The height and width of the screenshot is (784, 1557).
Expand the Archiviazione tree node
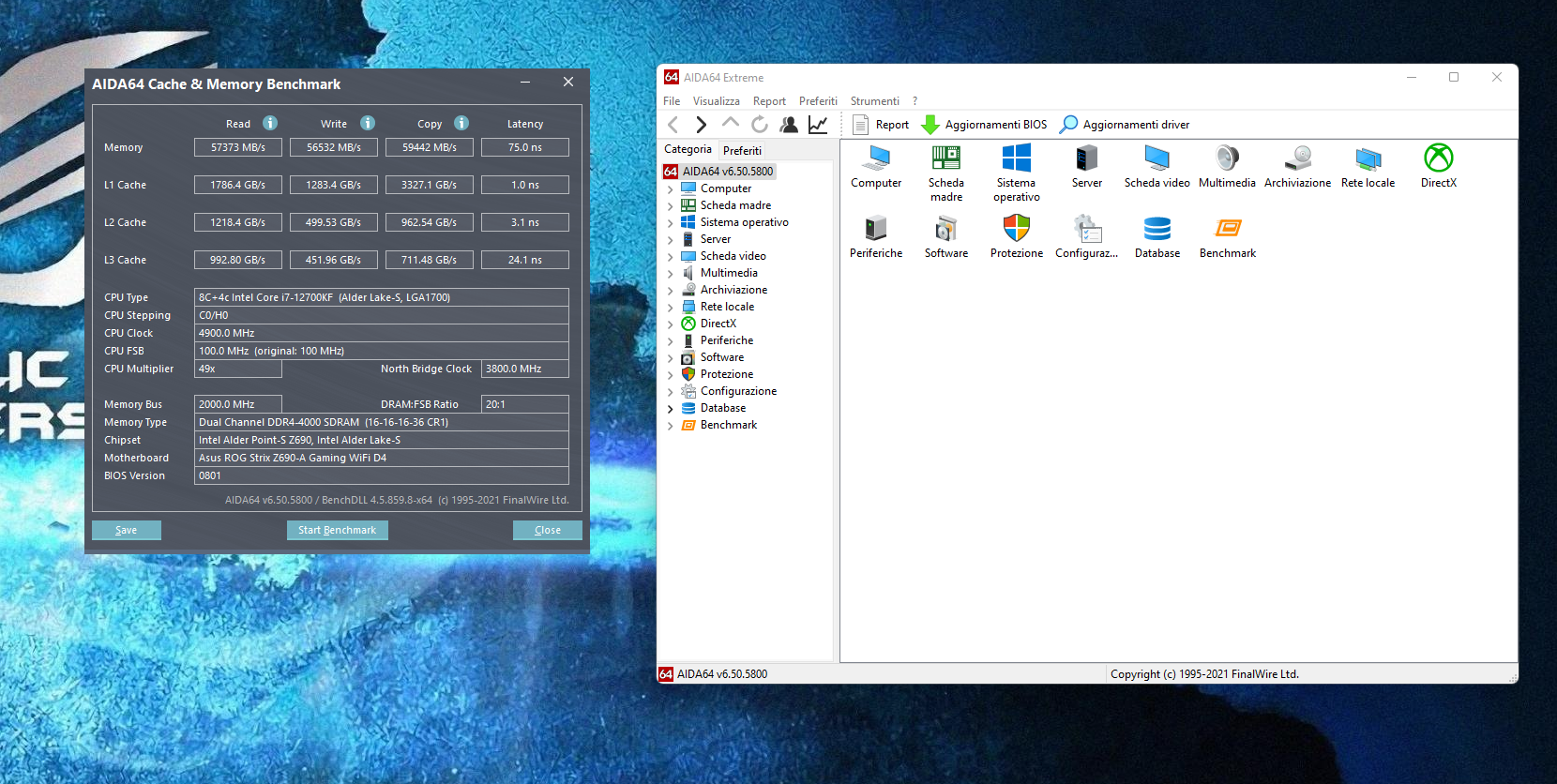pos(670,290)
